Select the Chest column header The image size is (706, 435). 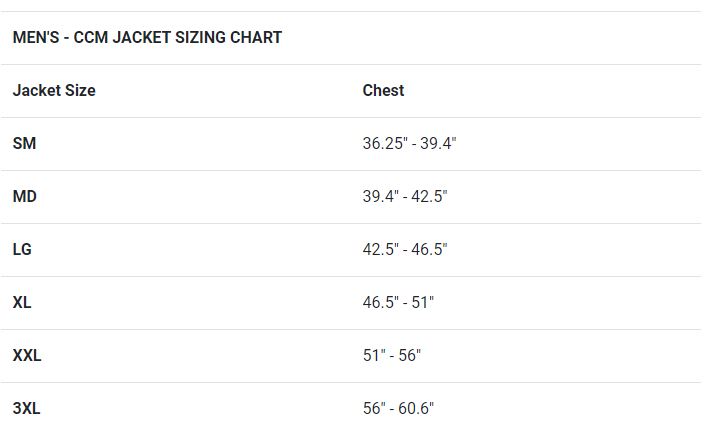[x=383, y=91]
